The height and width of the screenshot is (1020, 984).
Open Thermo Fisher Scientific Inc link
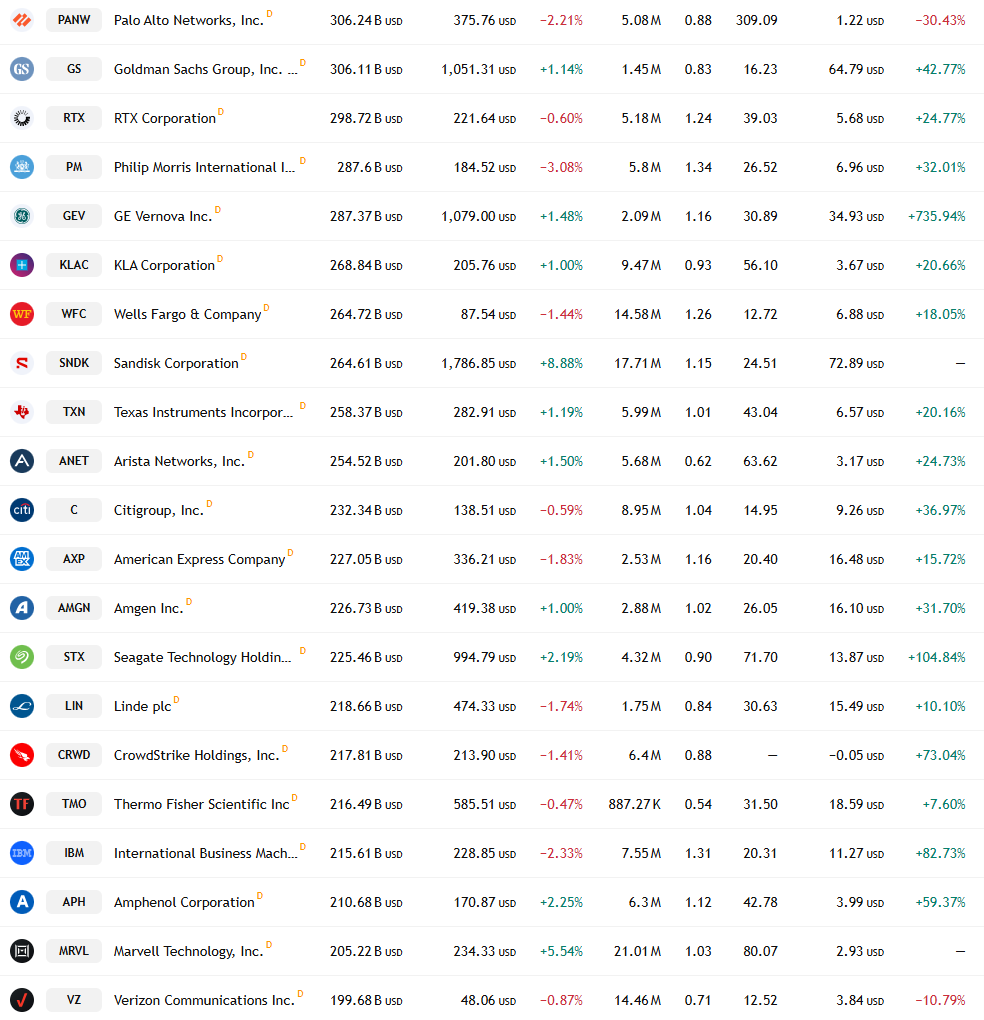click(x=202, y=804)
